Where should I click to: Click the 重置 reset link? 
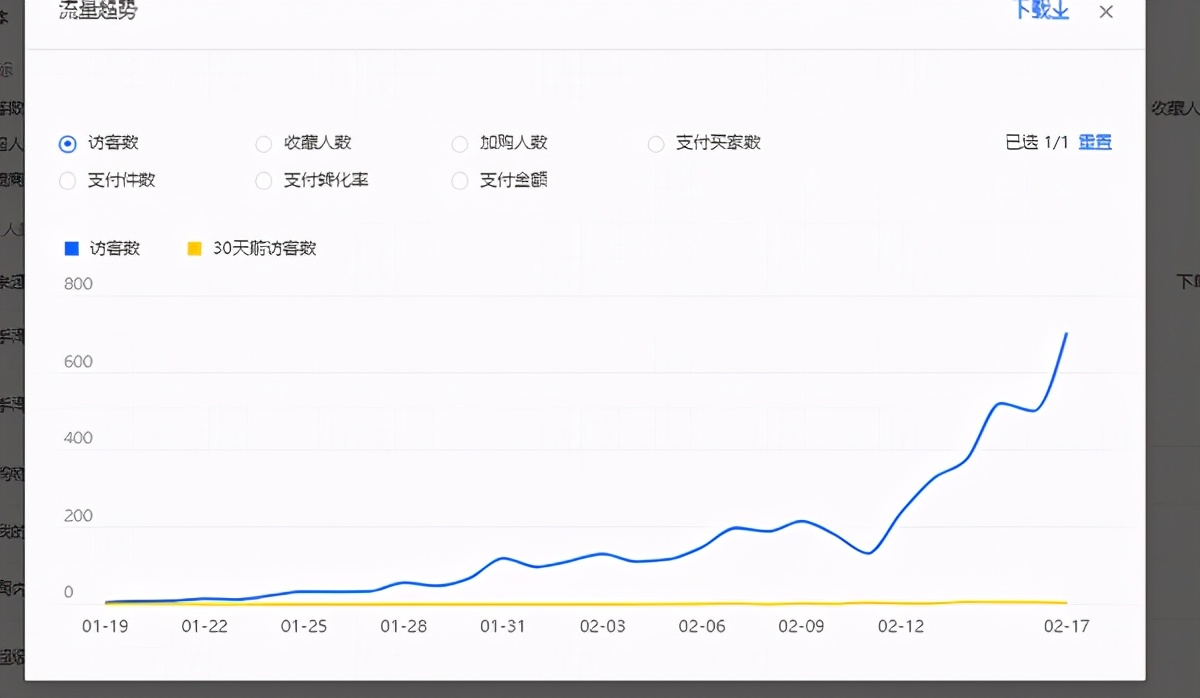tap(1094, 143)
